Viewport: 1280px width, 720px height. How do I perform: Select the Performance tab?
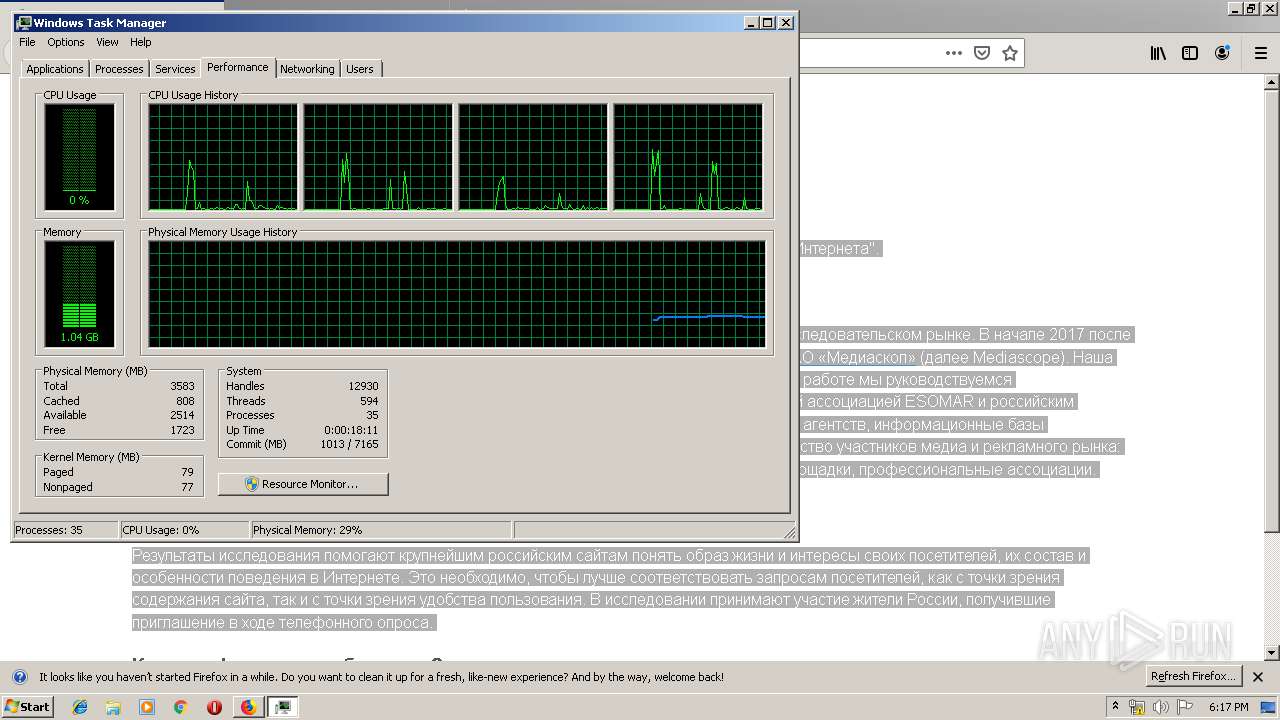click(x=238, y=67)
